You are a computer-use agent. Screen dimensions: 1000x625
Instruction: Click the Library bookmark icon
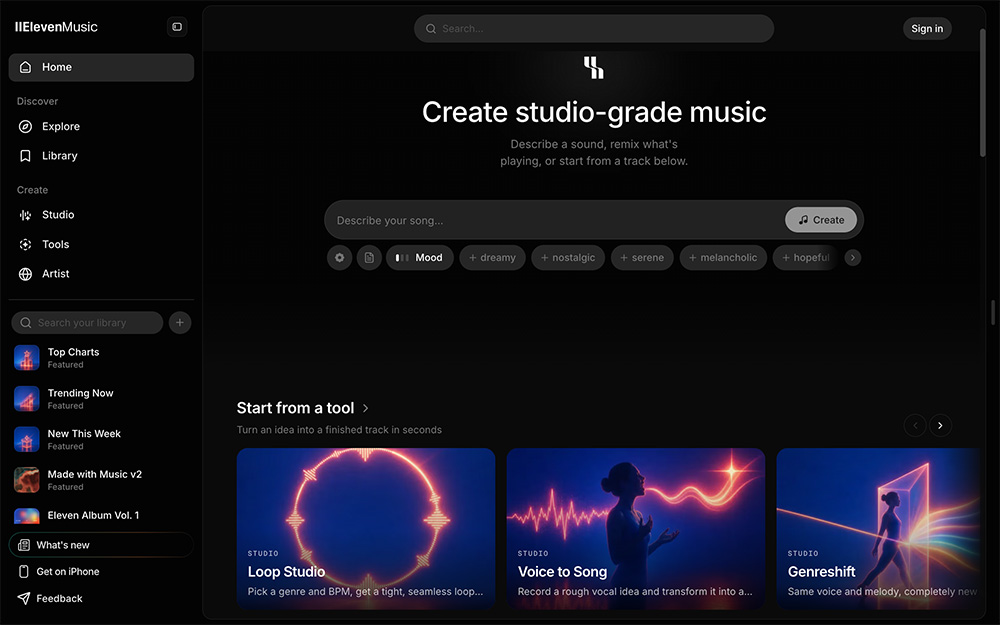[x=26, y=156]
